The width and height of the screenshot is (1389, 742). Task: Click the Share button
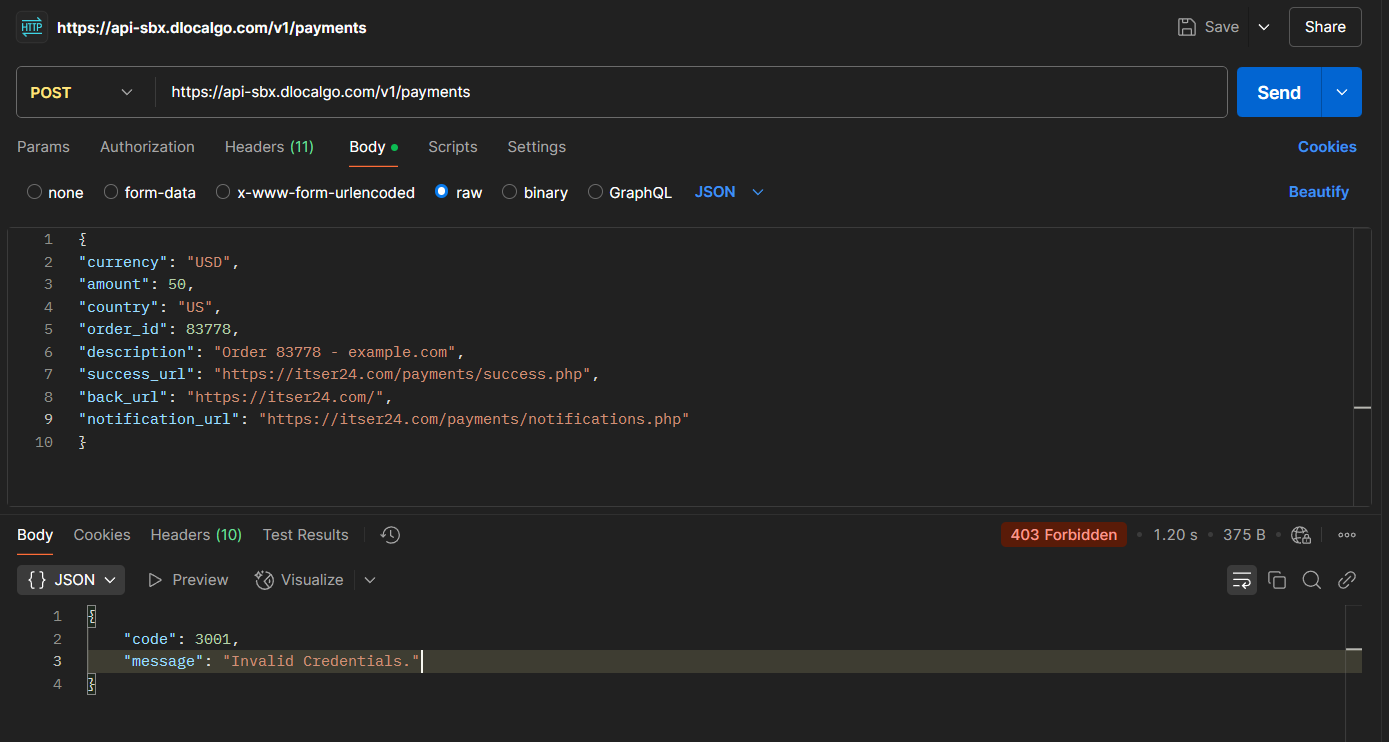tap(1325, 27)
